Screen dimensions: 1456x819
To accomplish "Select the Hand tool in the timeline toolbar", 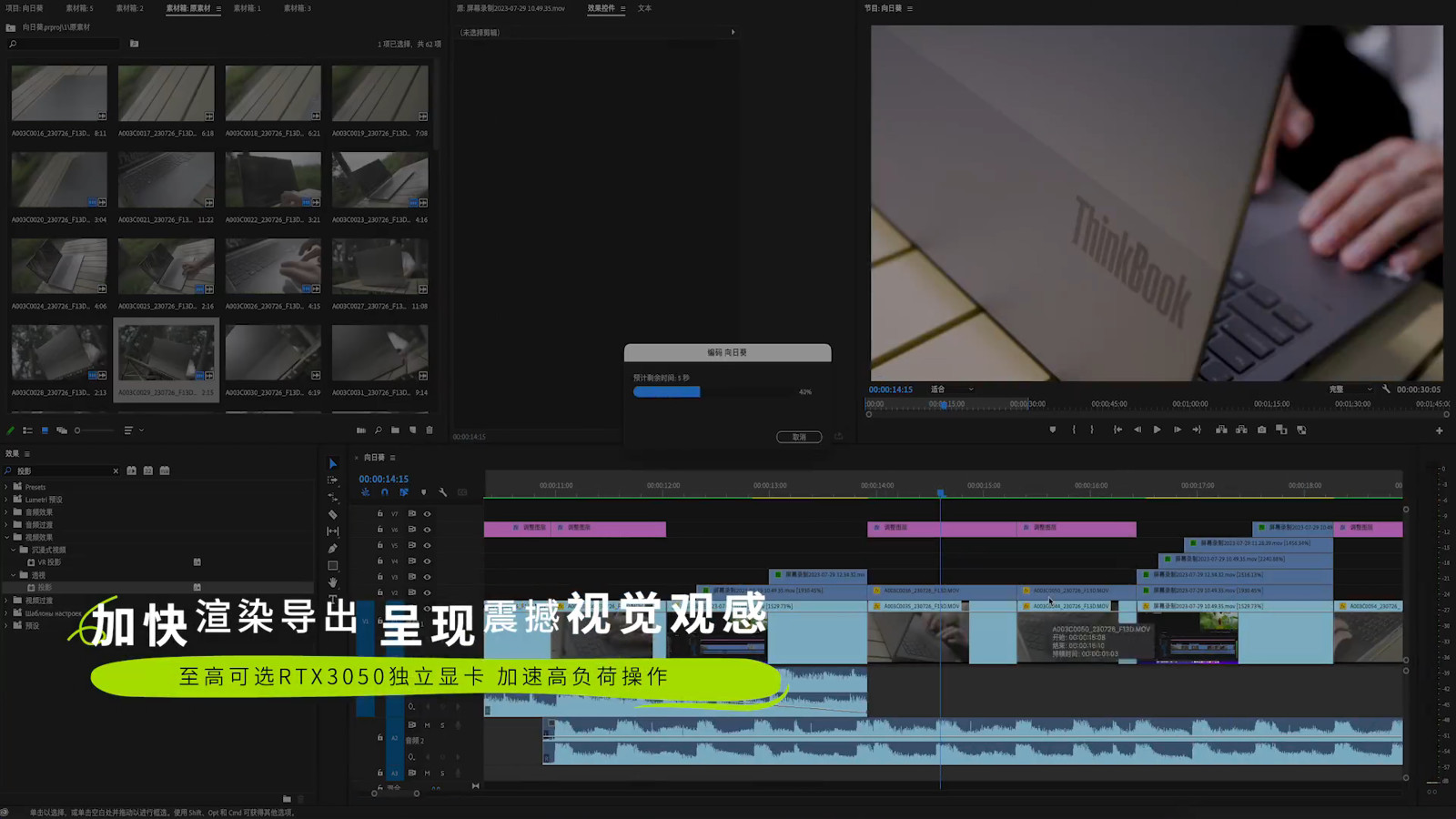I will tap(333, 581).
